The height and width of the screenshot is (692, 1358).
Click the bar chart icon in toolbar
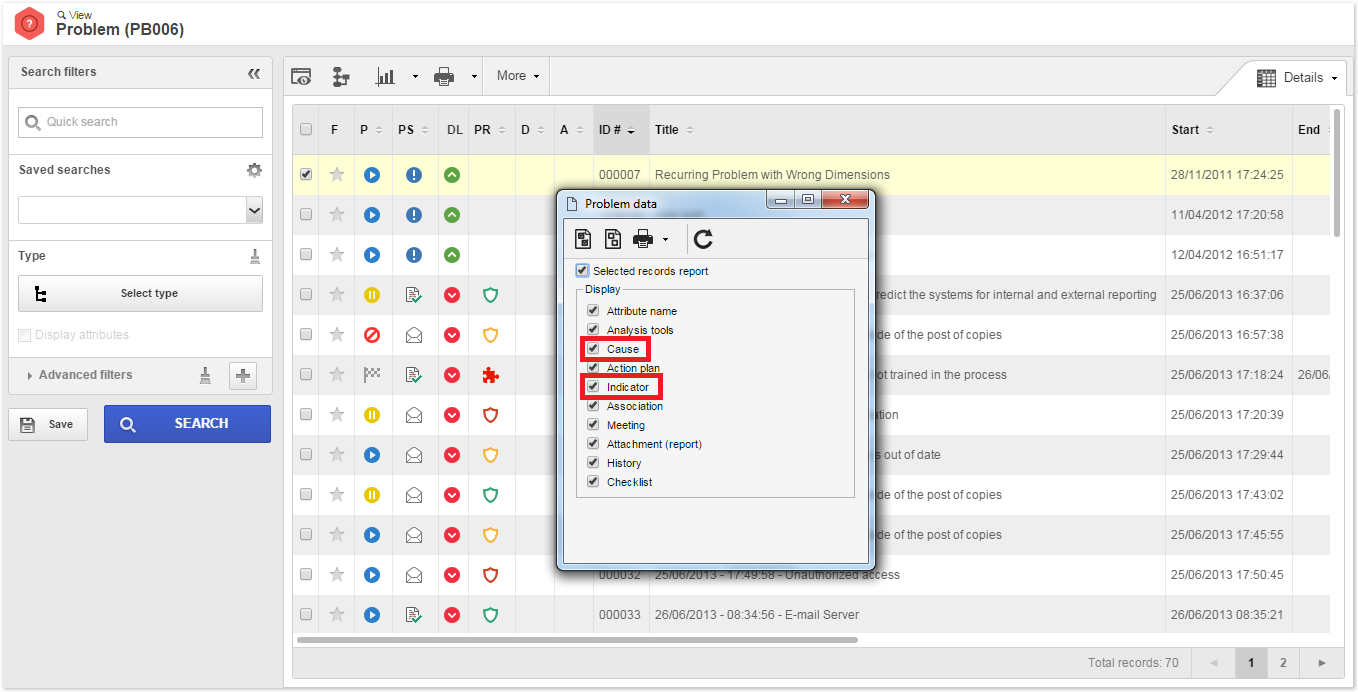385,76
